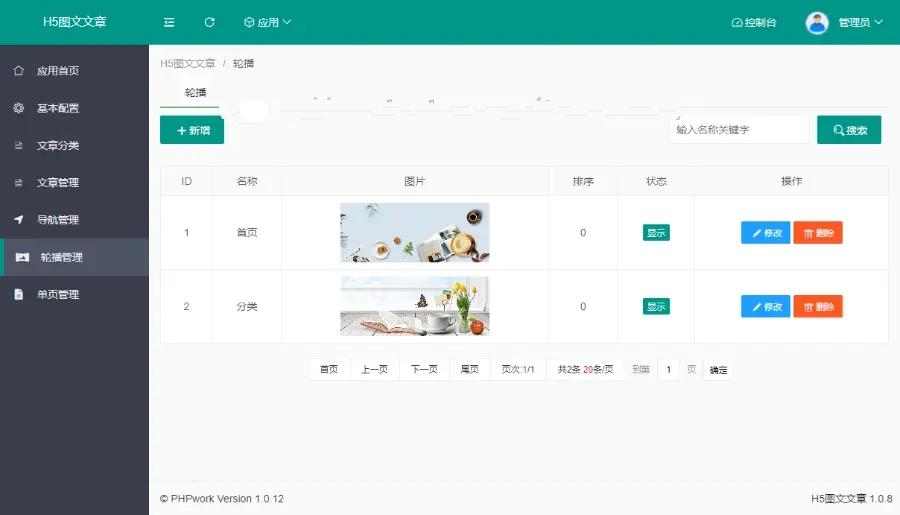Click the 搜索 search button
This screenshot has height=515, width=900.
coord(849,130)
